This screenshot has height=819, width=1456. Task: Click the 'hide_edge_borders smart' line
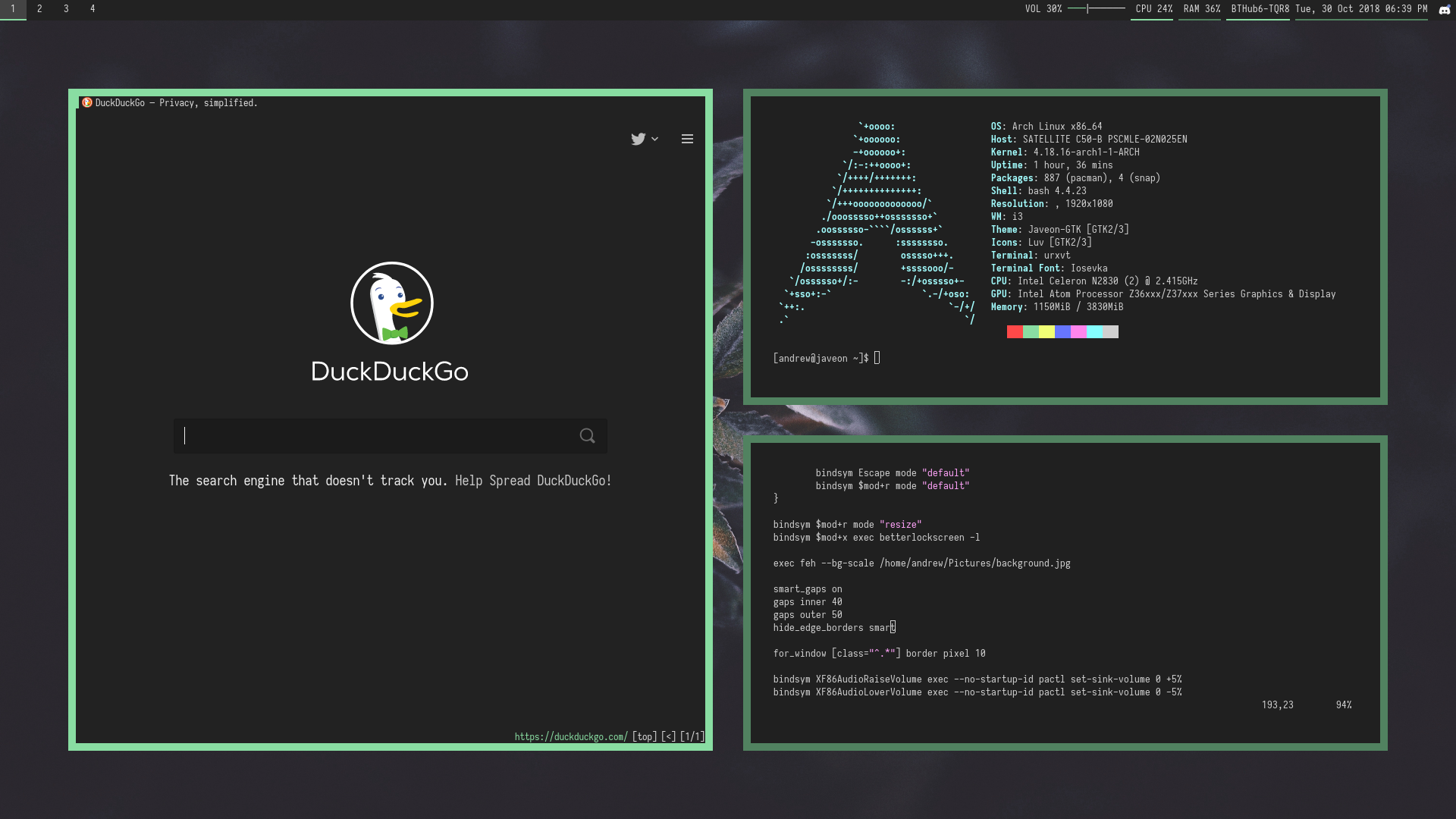[834, 628]
